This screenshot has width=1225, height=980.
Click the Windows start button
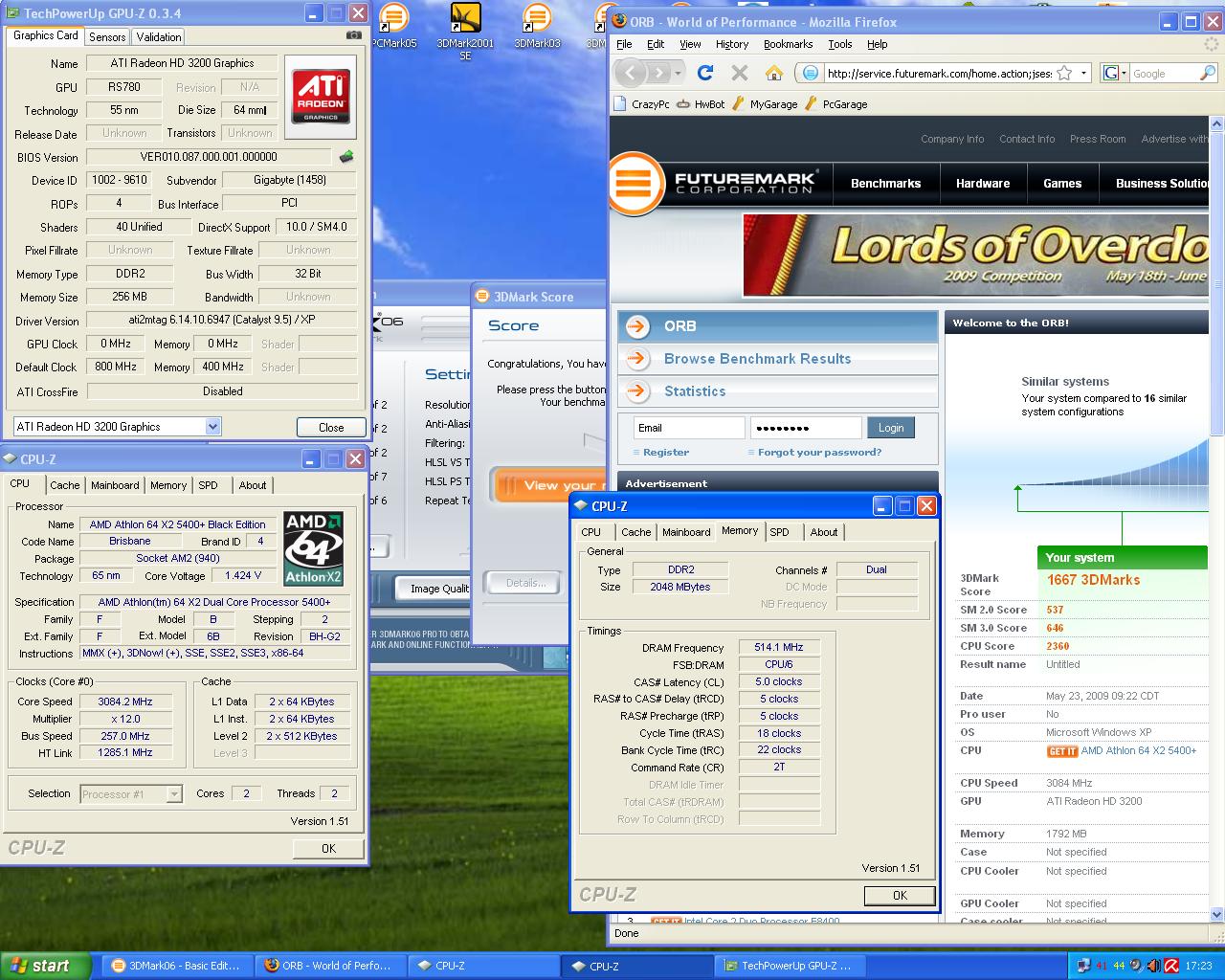46,966
